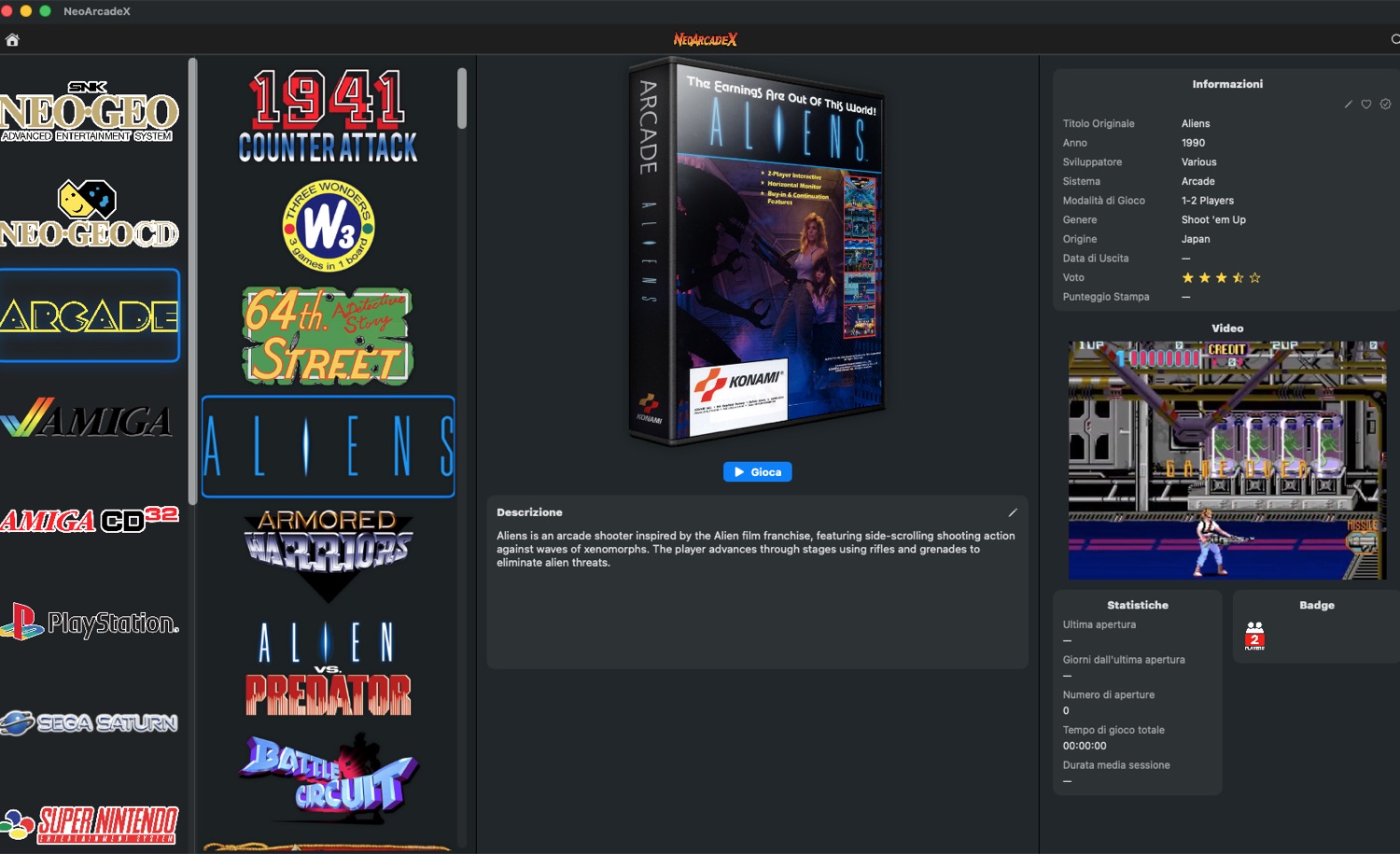Click the total play time '00:00:00'
This screenshot has width=1400, height=854.
pos(1085,746)
